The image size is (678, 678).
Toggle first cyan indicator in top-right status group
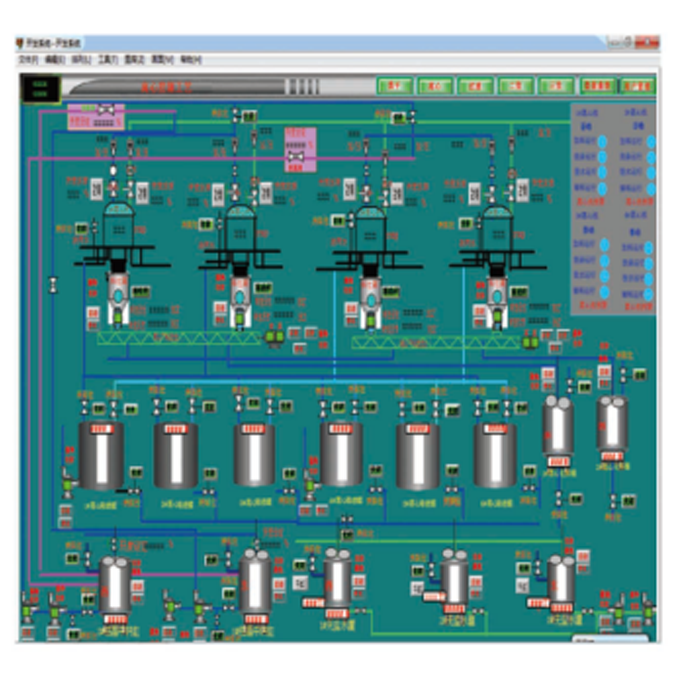click(x=651, y=142)
